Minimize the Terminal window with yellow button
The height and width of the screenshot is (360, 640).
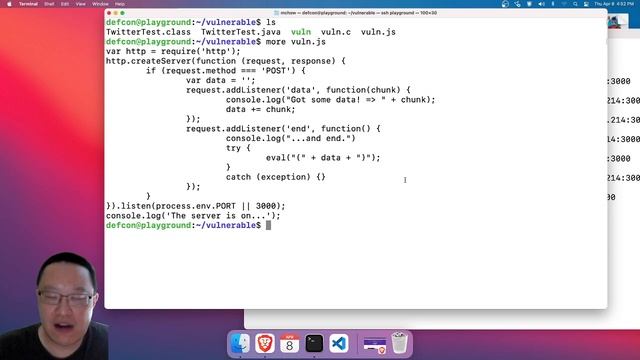(x=116, y=13)
